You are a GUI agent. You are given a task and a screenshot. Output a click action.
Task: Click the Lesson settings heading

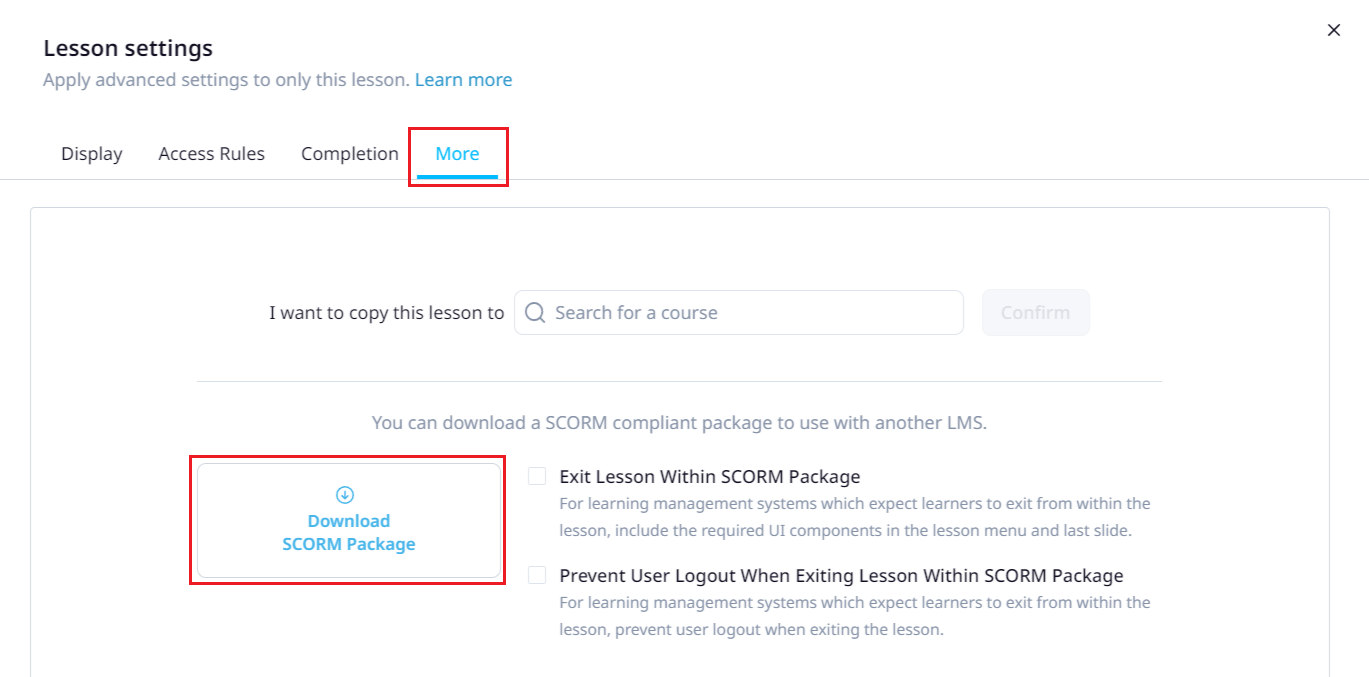(128, 48)
